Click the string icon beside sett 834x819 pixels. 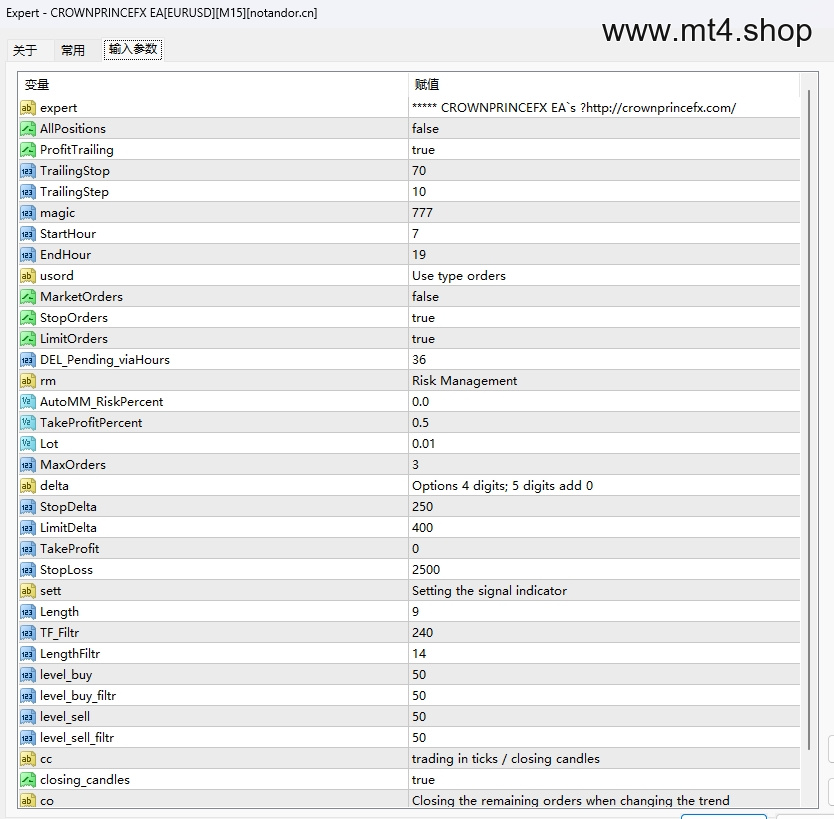[x=28, y=591]
